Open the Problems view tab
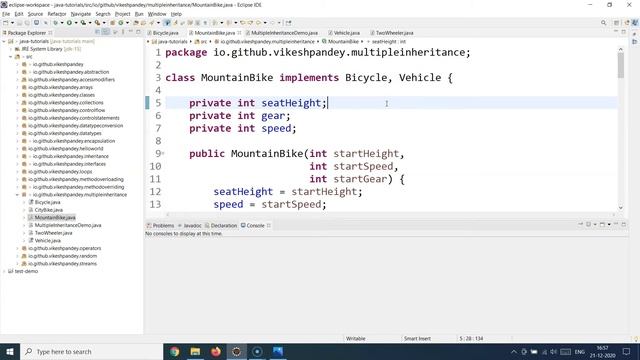 [160, 225]
